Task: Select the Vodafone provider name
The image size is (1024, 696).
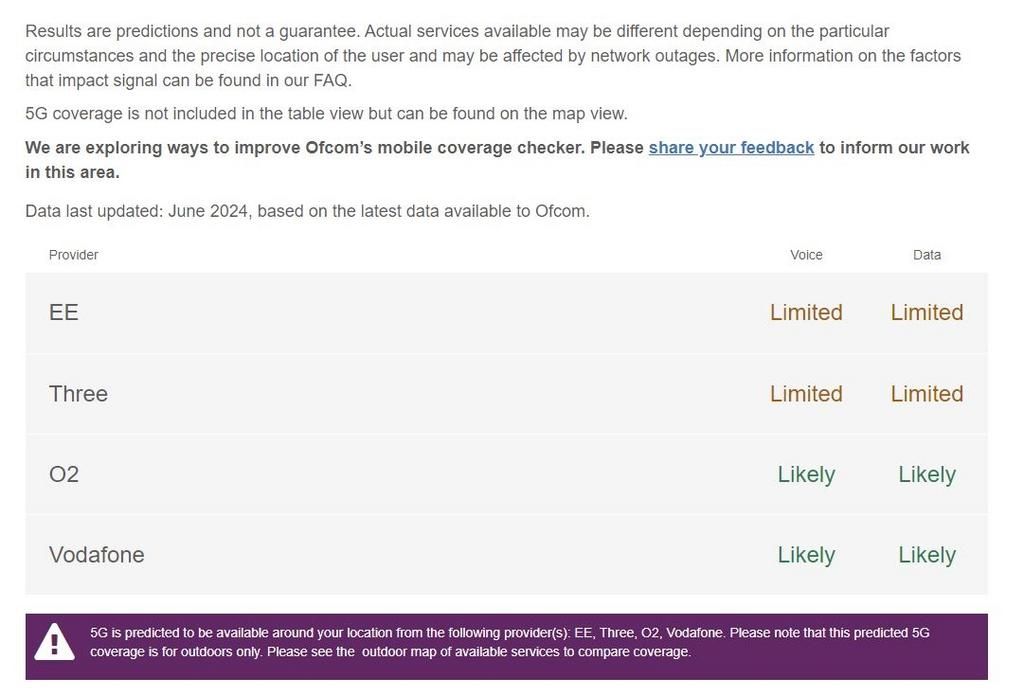Action: pos(97,555)
